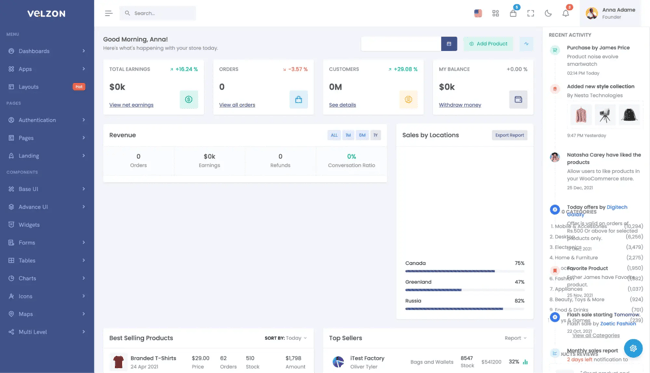Click the Branded T-Shirts product thumbnail
The image size is (650, 373).
tap(118, 362)
